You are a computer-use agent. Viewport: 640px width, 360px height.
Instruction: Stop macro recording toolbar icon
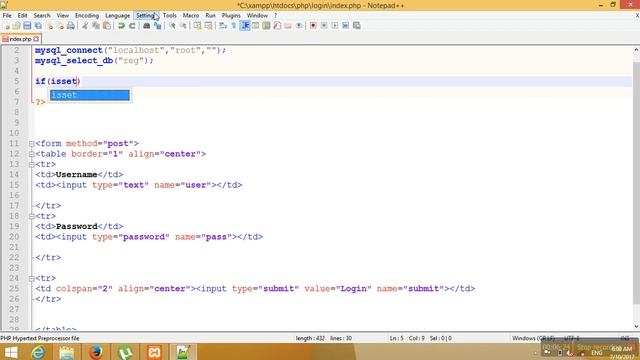point(324,26)
